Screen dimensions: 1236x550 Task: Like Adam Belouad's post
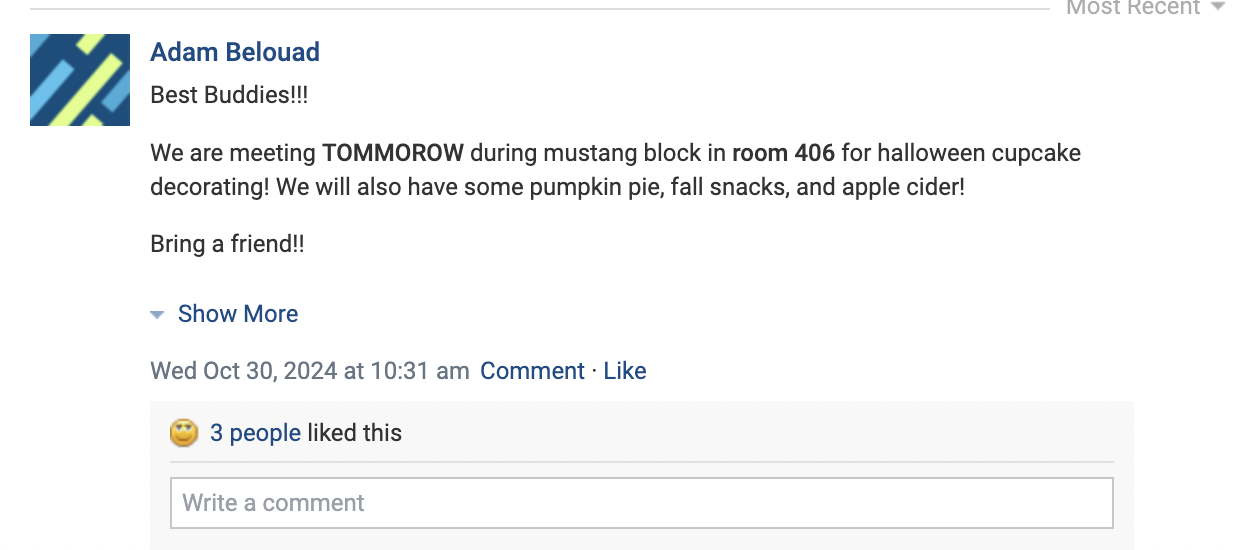pyautogui.click(x=625, y=371)
